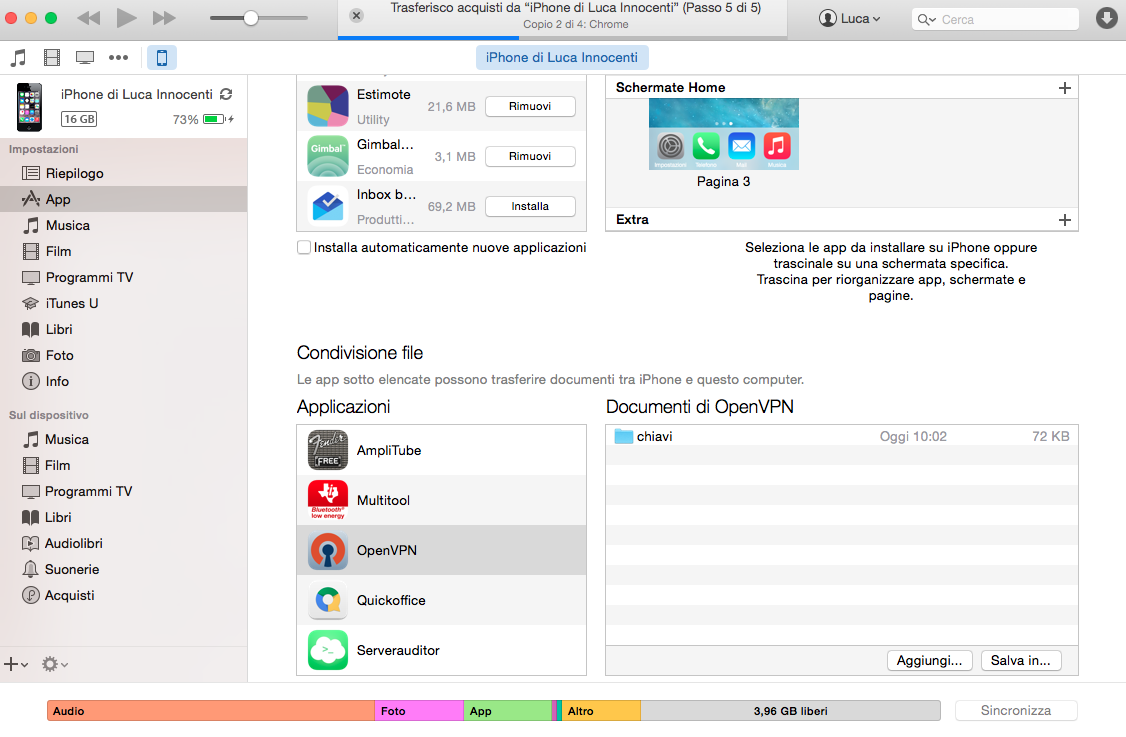The height and width of the screenshot is (737, 1126).
Task: Enable Installa automaticamente nuove applicazioni
Action: [x=304, y=247]
